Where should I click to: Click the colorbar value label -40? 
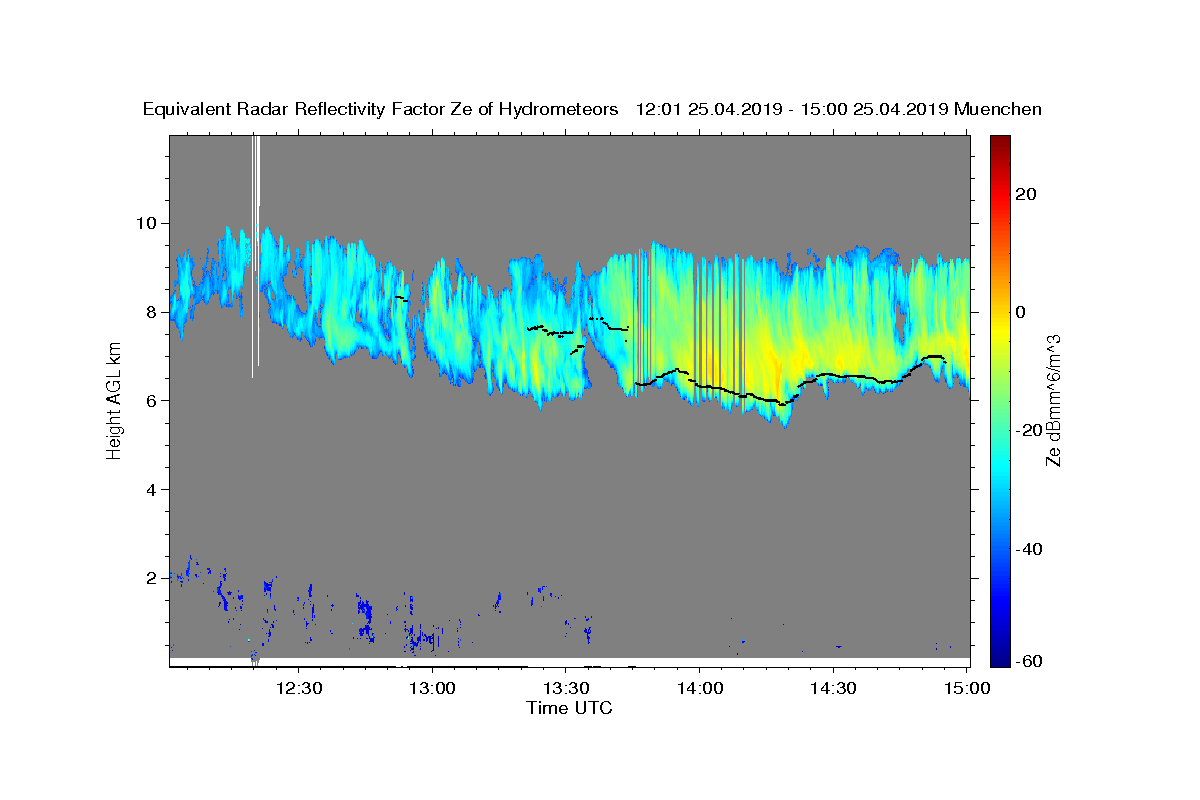[1029, 549]
